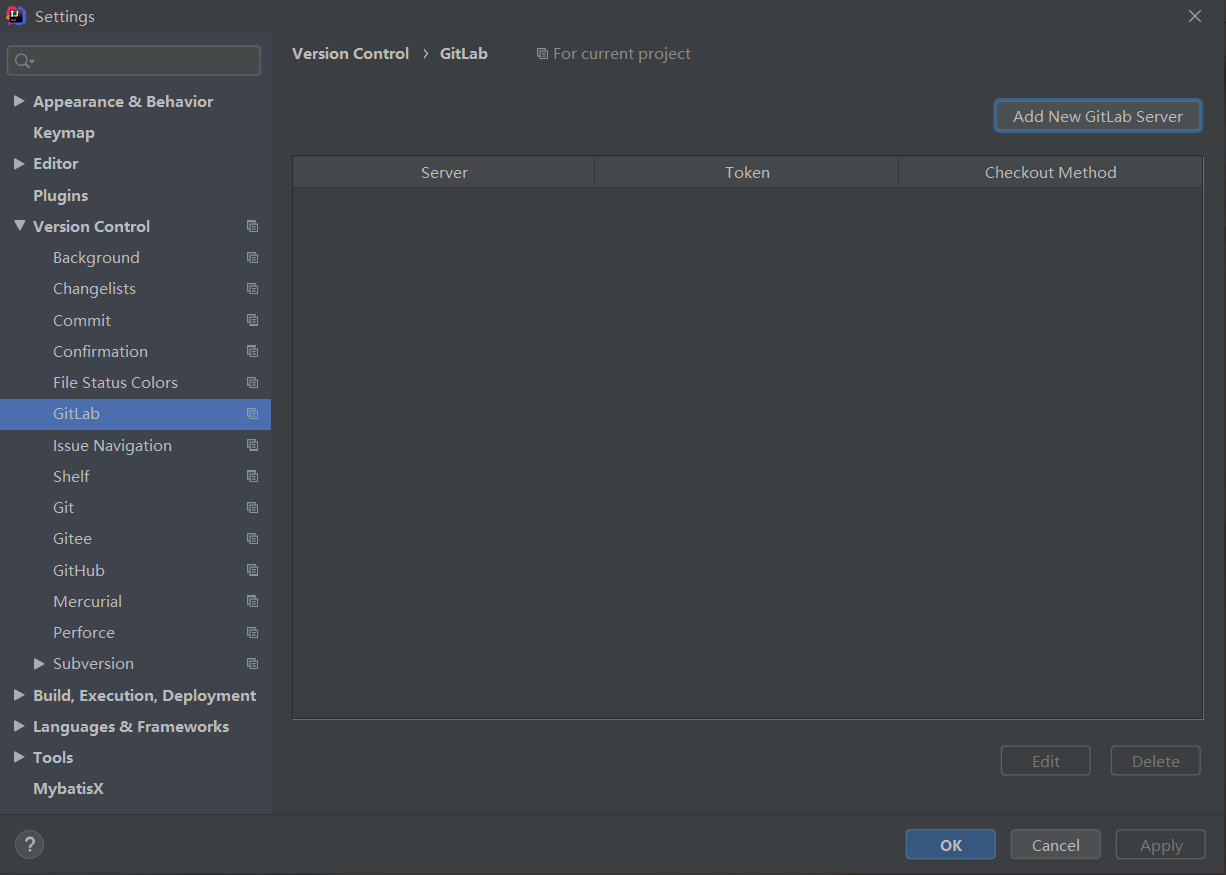This screenshot has height=875, width=1226.
Task: Click project-level icon next to Issue Navigation
Action: [x=252, y=445]
